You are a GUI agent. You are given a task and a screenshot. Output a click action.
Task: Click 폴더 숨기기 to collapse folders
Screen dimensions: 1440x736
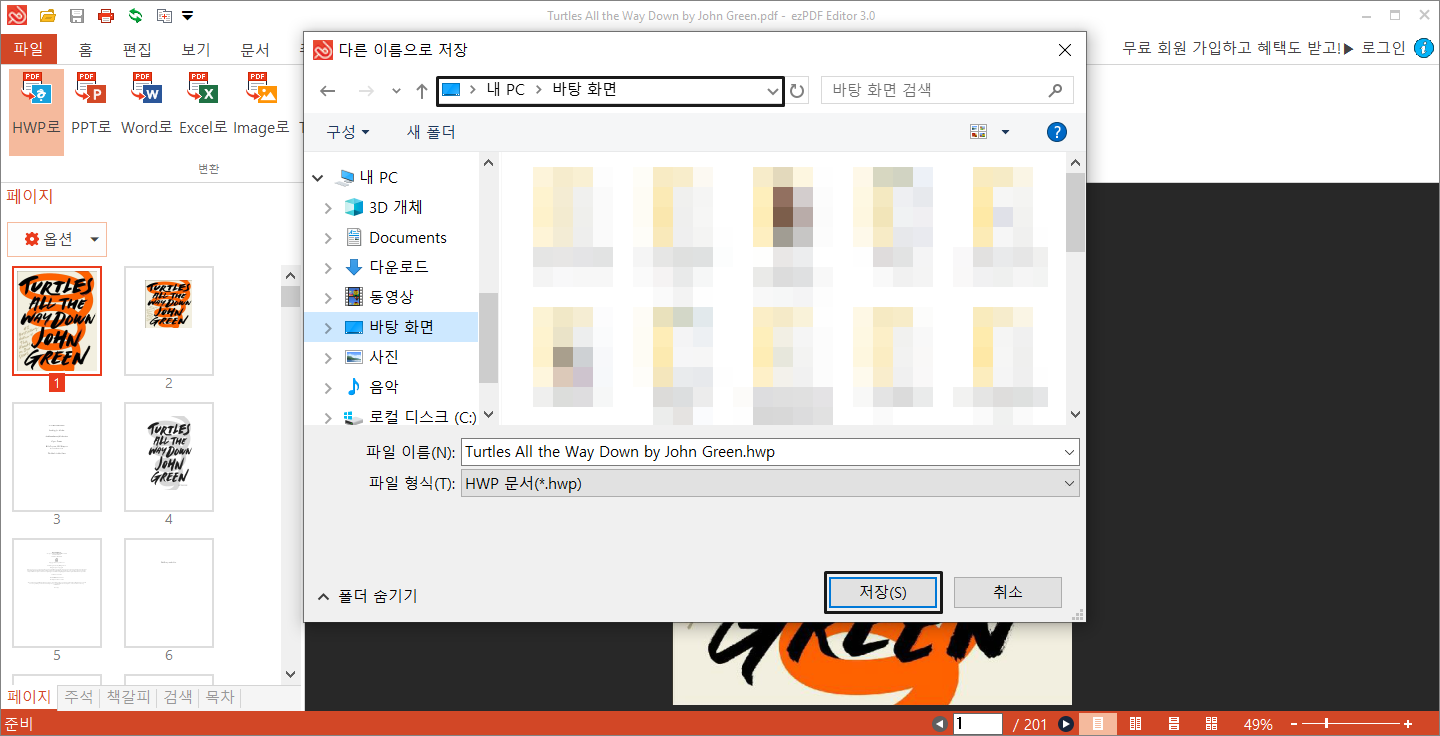(x=367, y=596)
